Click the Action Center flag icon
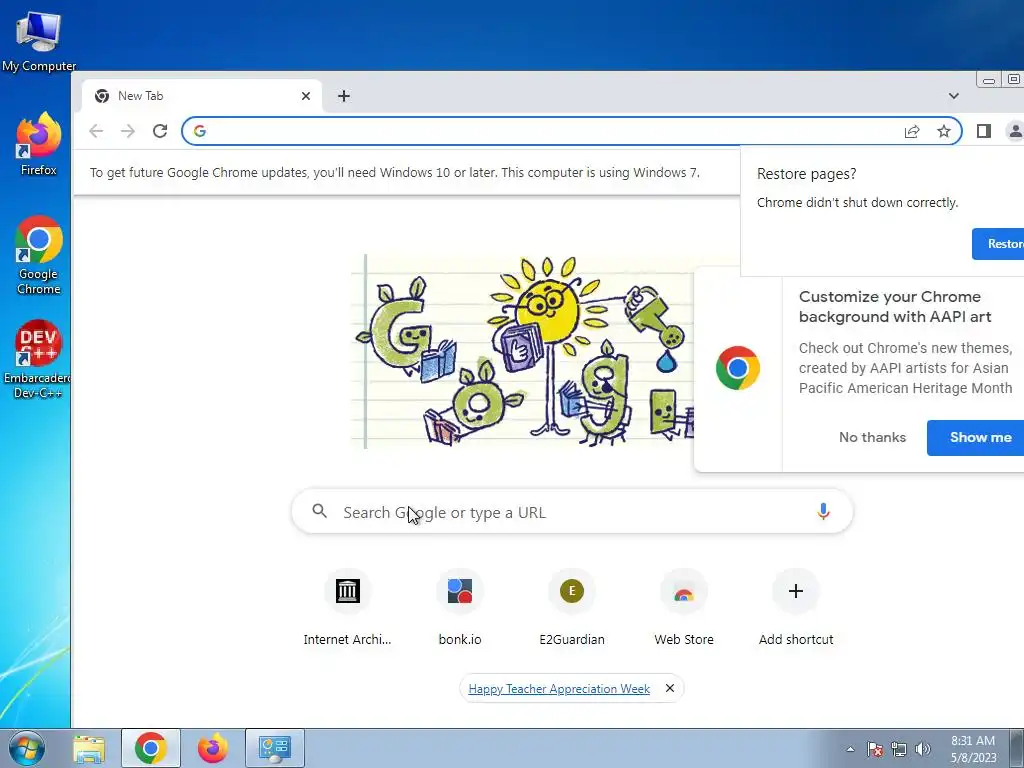This screenshot has width=1024, height=768. point(875,749)
